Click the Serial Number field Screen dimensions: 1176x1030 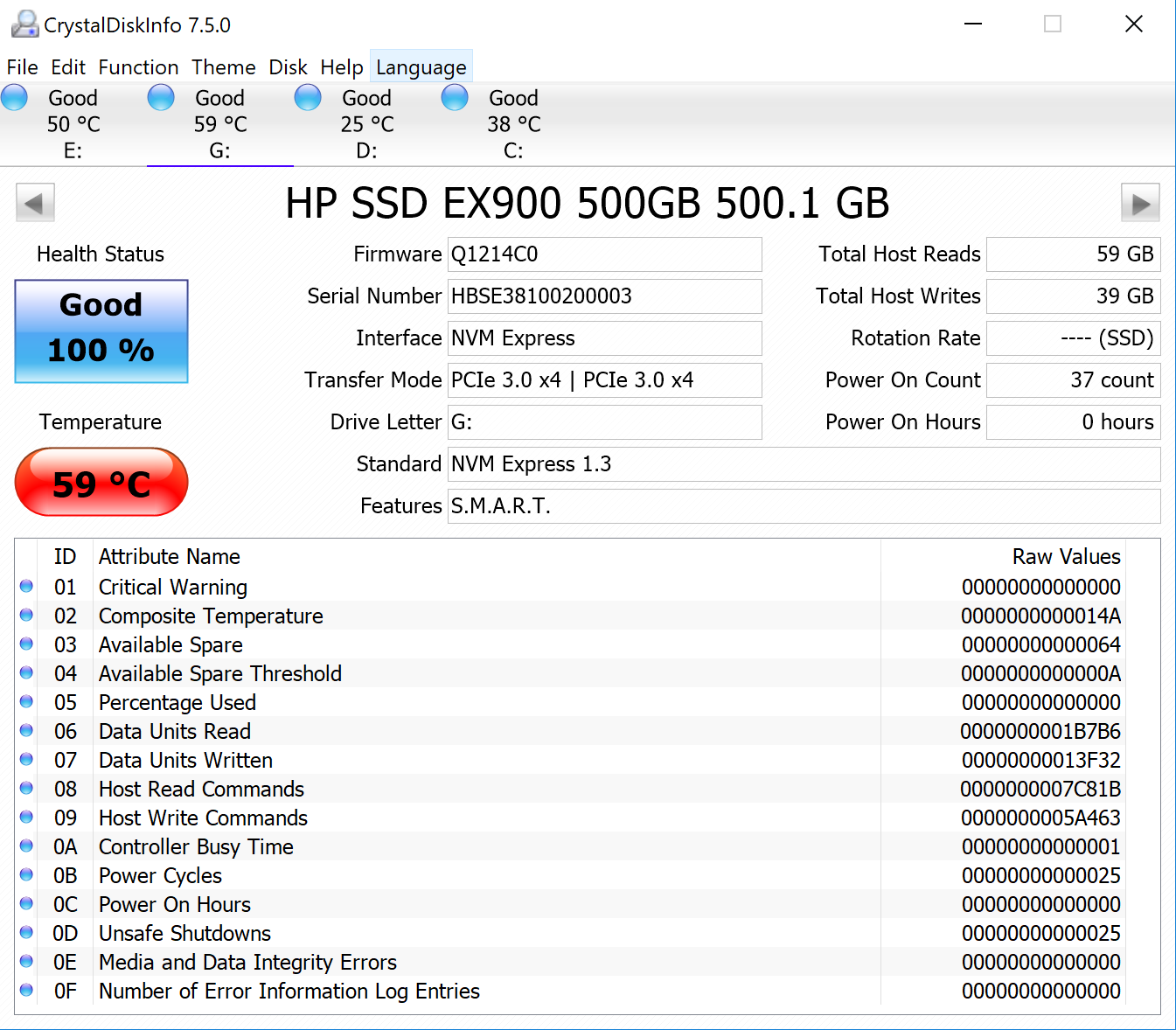click(604, 296)
